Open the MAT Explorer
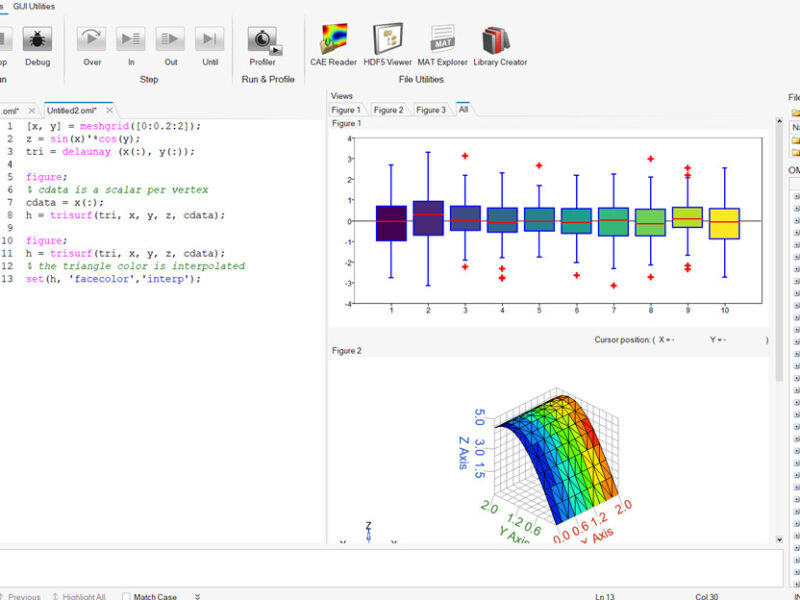The width and height of the screenshot is (800, 600). [442, 39]
